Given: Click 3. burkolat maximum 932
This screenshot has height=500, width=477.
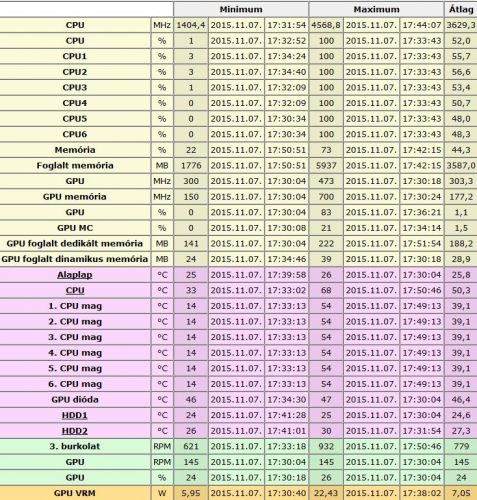Looking at the screenshot, I should [326, 446].
